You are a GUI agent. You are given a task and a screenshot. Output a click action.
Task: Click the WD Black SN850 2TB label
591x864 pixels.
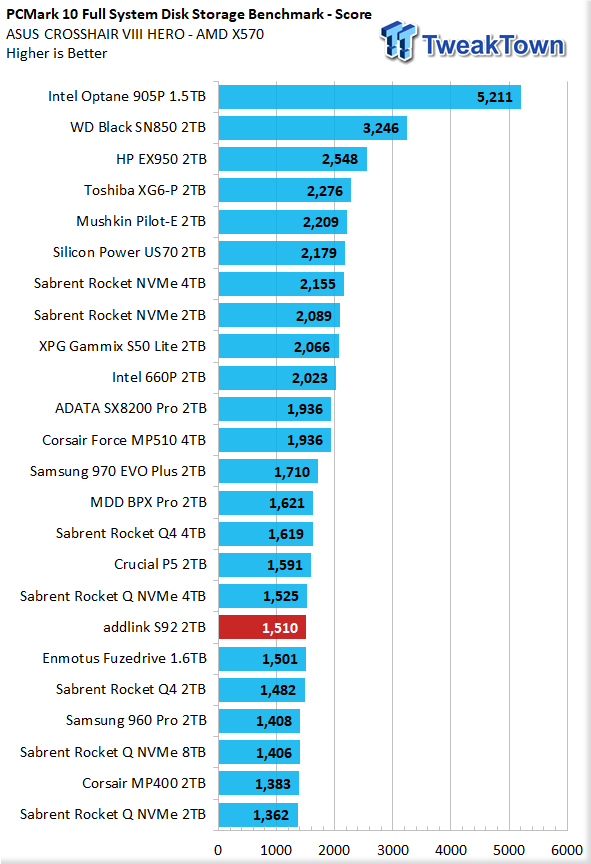pyautogui.click(x=138, y=127)
